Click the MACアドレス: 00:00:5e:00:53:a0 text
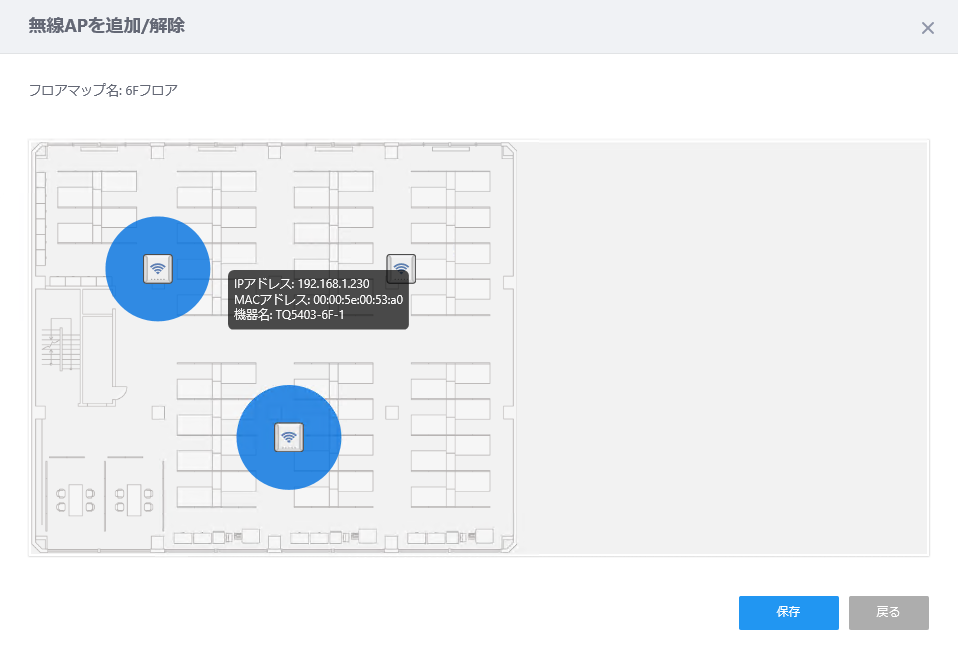This screenshot has height=654, width=958. click(318, 299)
